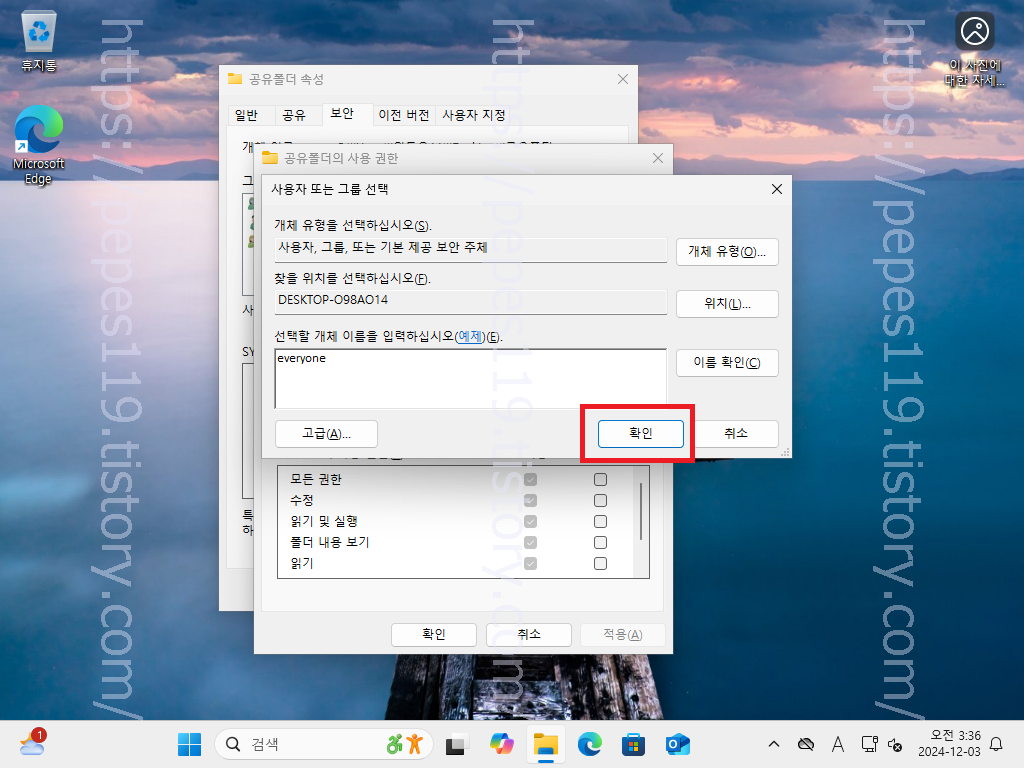This screenshot has height=768, width=1024.
Task: Open the wallpaper photo info icon
Action: (x=974, y=49)
